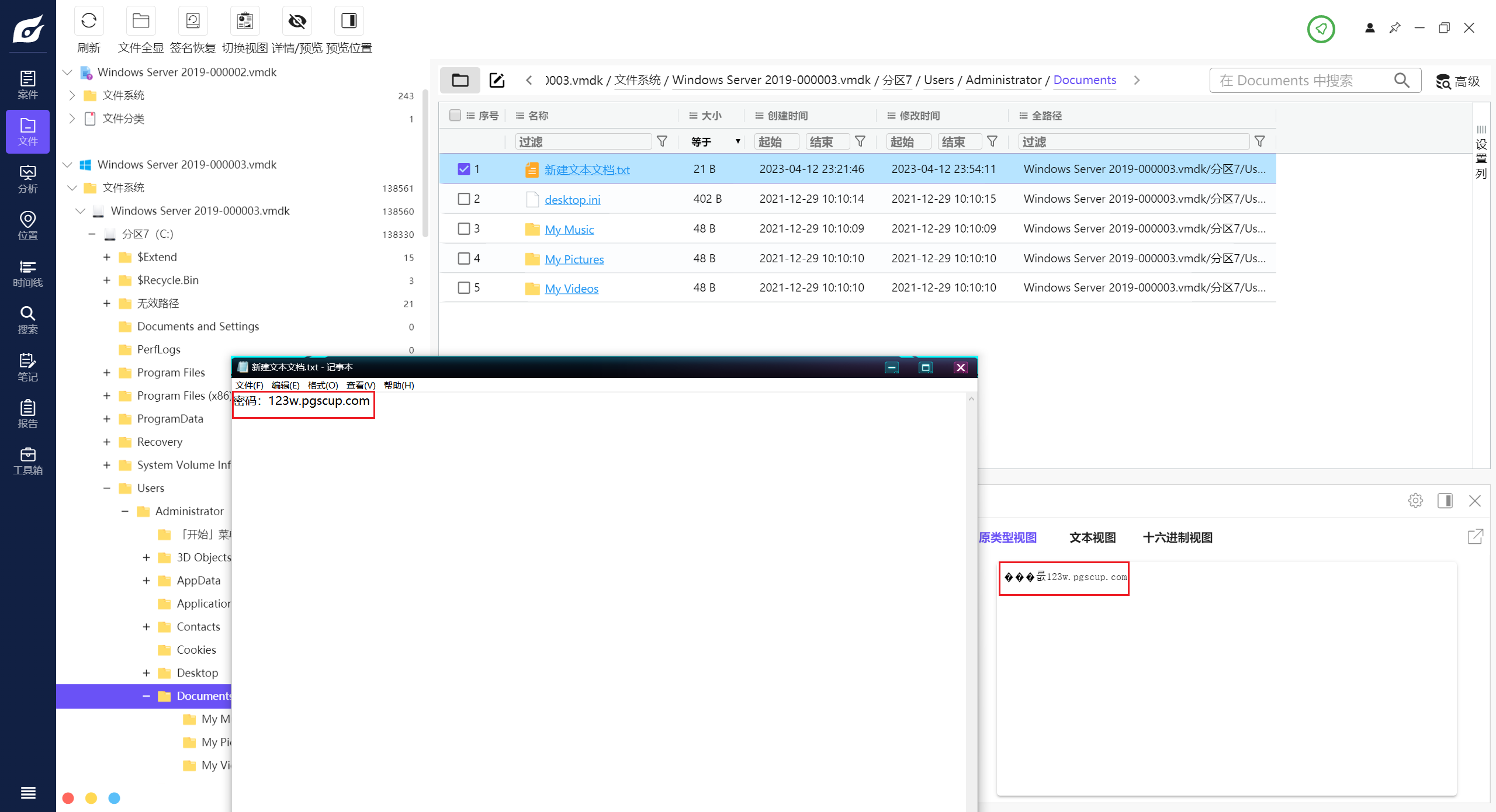
Task: Toggle the 详情/预览 eye icon
Action: point(297,22)
